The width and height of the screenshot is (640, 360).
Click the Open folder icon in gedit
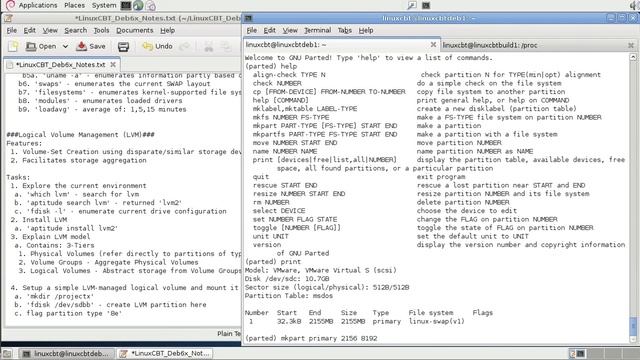pos(31,46)
